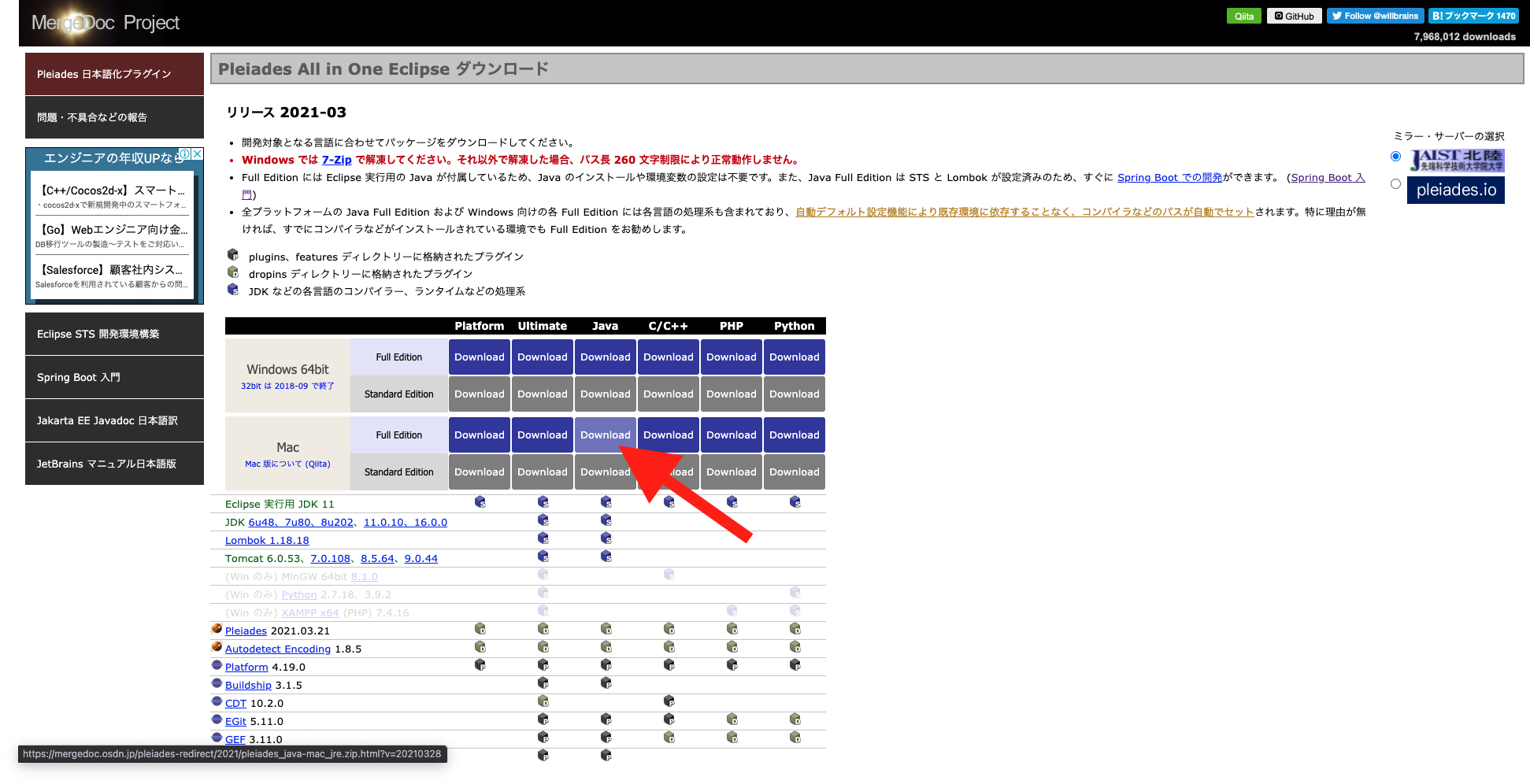Click the Tomcat row icon under Ultimate

coord(543,557)
